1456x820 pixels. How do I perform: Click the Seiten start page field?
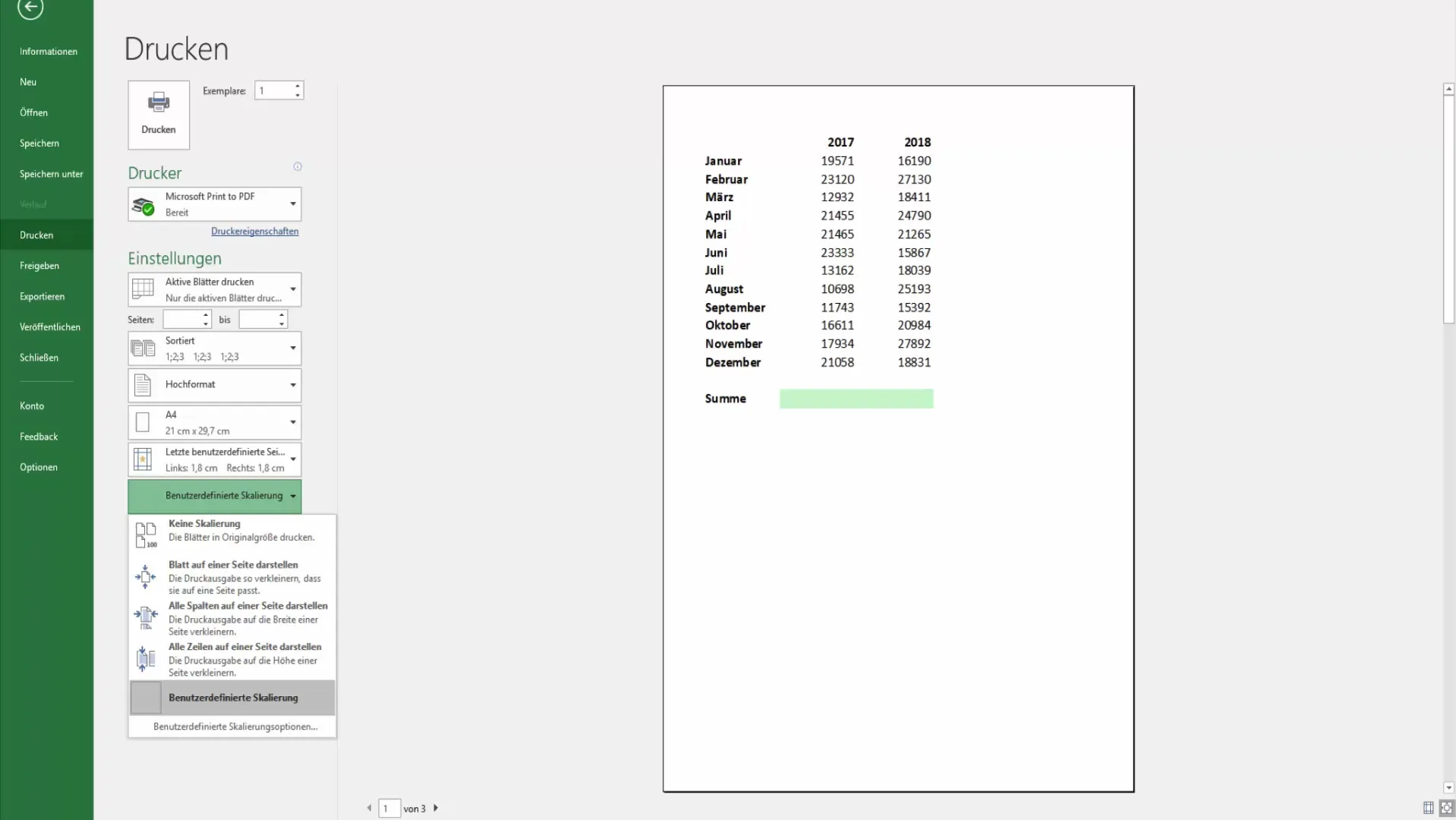pos(182,320)
